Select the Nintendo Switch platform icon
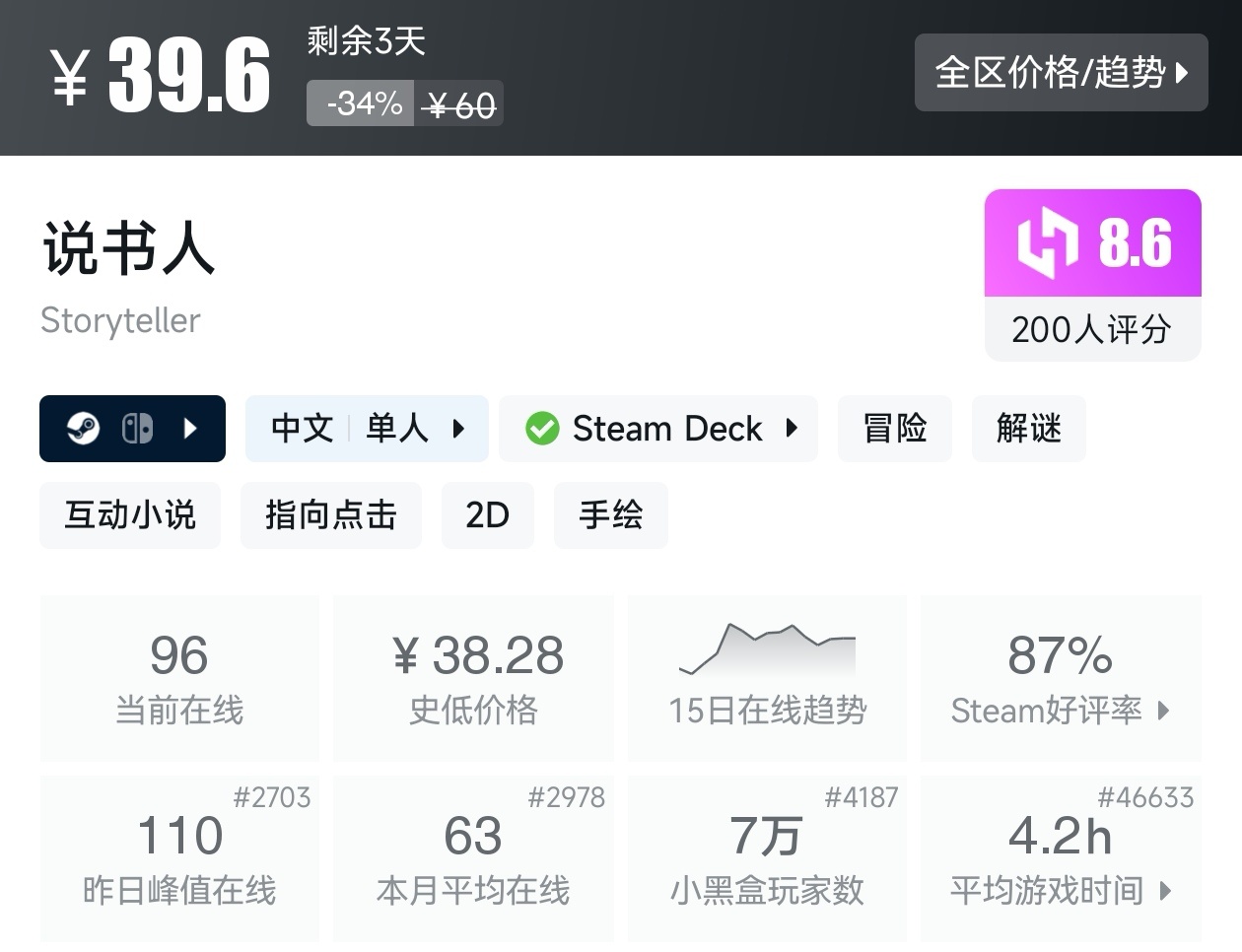The width and height of the screenshot is (1242, 952). pyautogui.click(x=138, y=428)
